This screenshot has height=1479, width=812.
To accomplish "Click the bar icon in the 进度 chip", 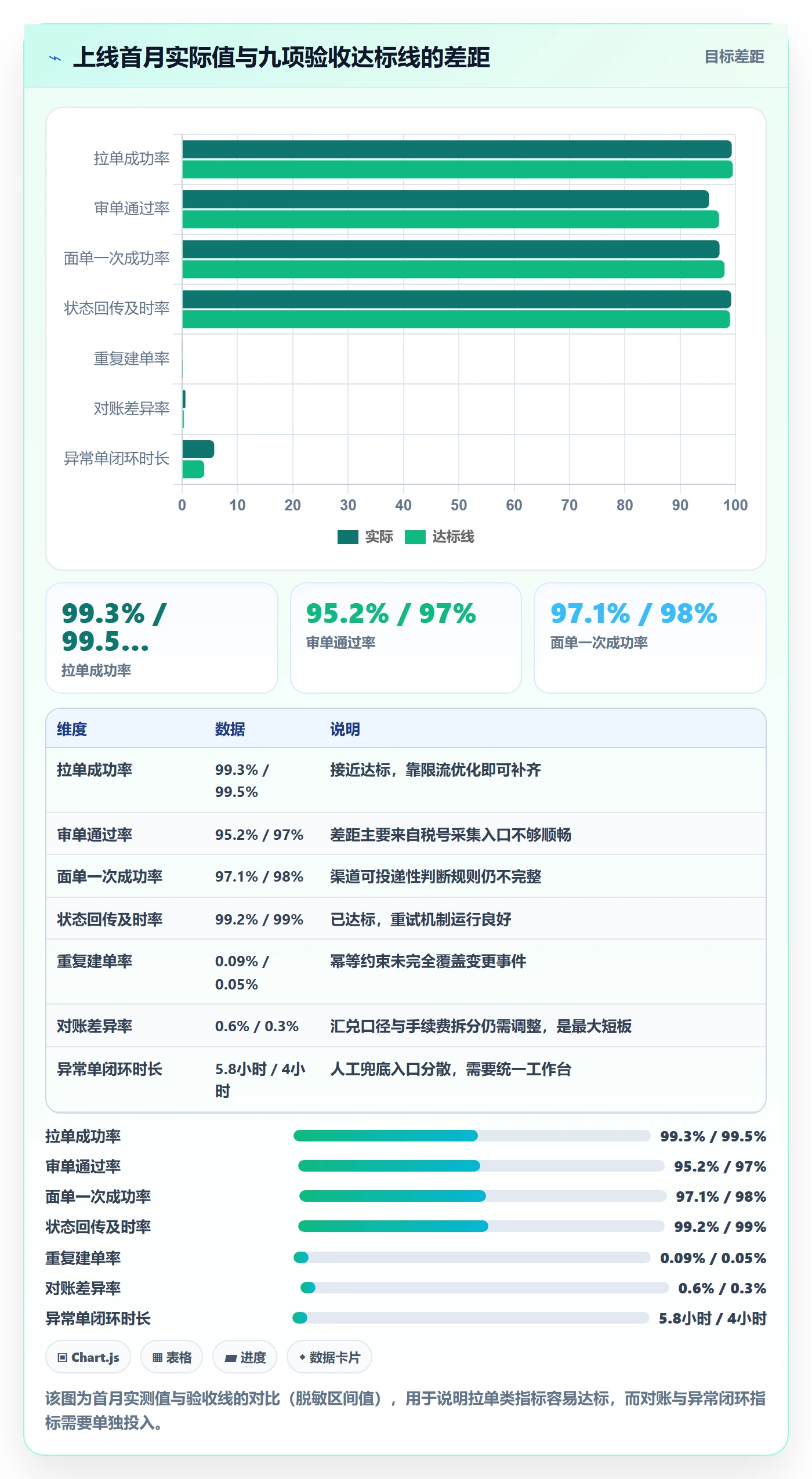I will tap(231, 1358).
